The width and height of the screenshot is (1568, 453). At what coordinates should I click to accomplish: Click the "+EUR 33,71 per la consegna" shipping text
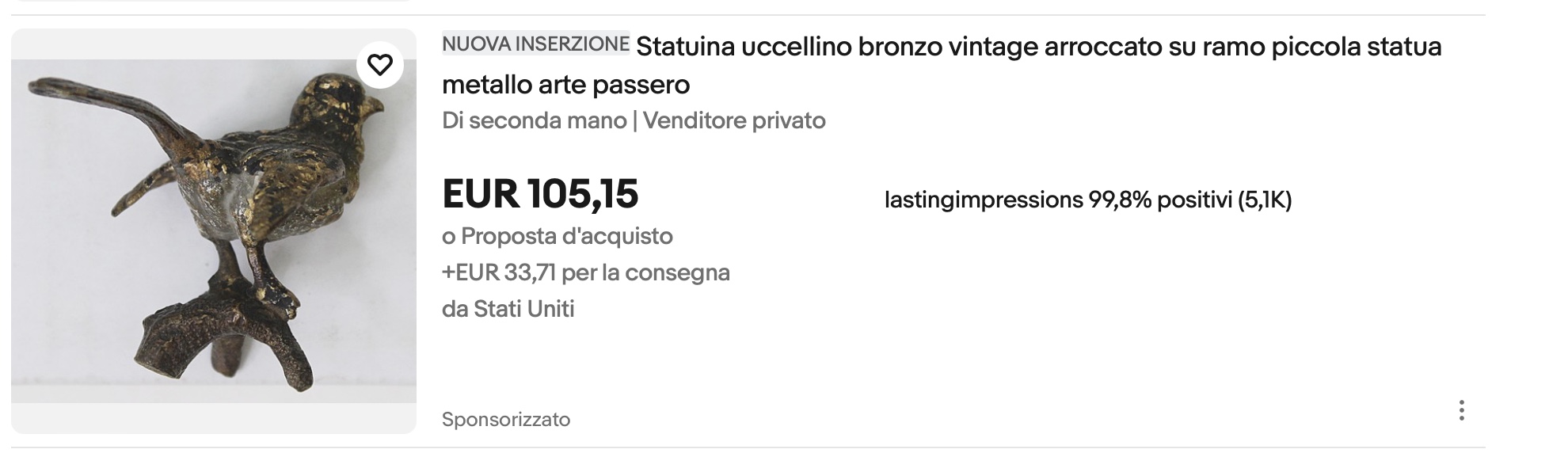pyautogui.click(x=586, y=272)
